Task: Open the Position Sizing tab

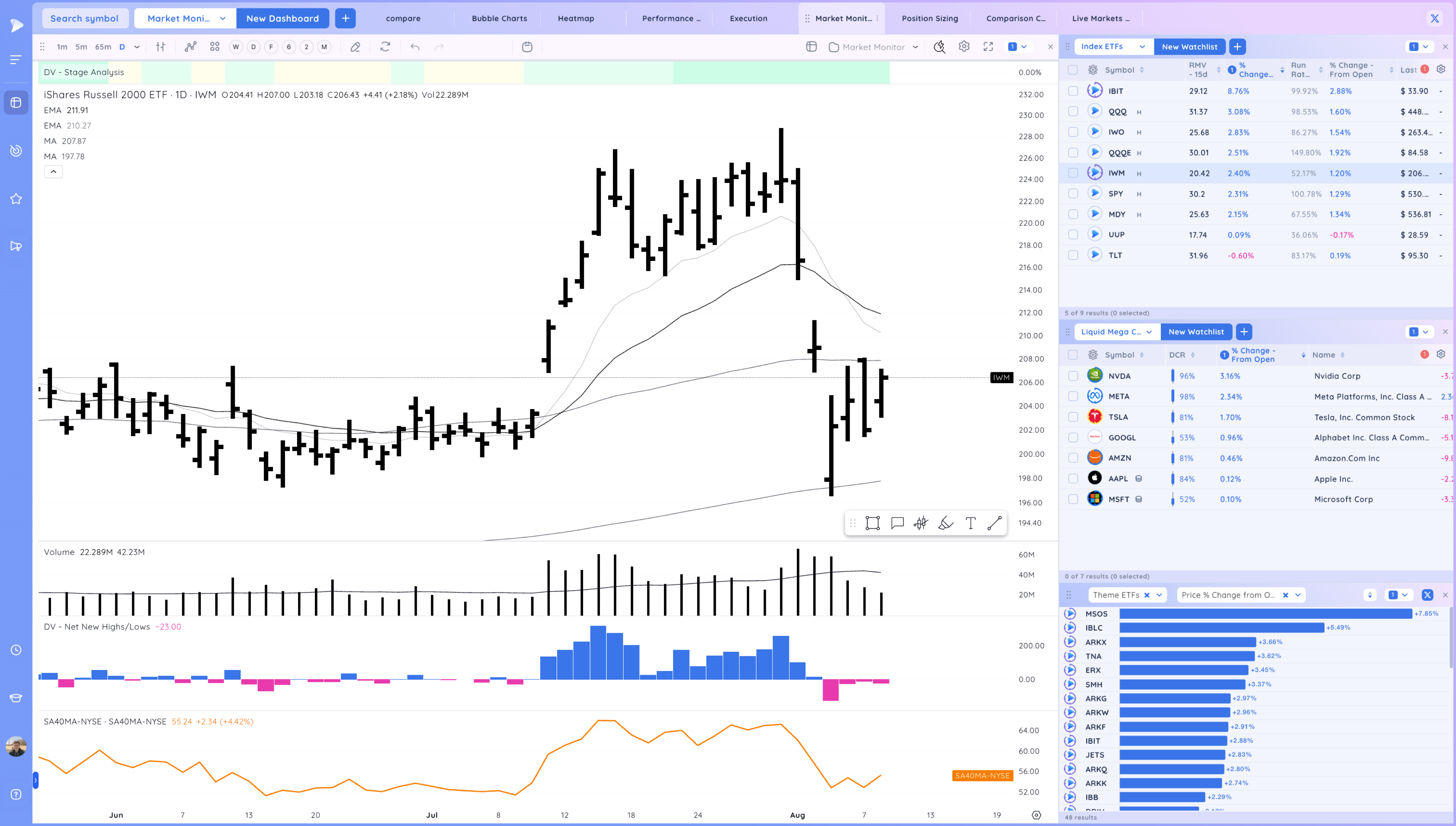Action: tap(929, 18)
